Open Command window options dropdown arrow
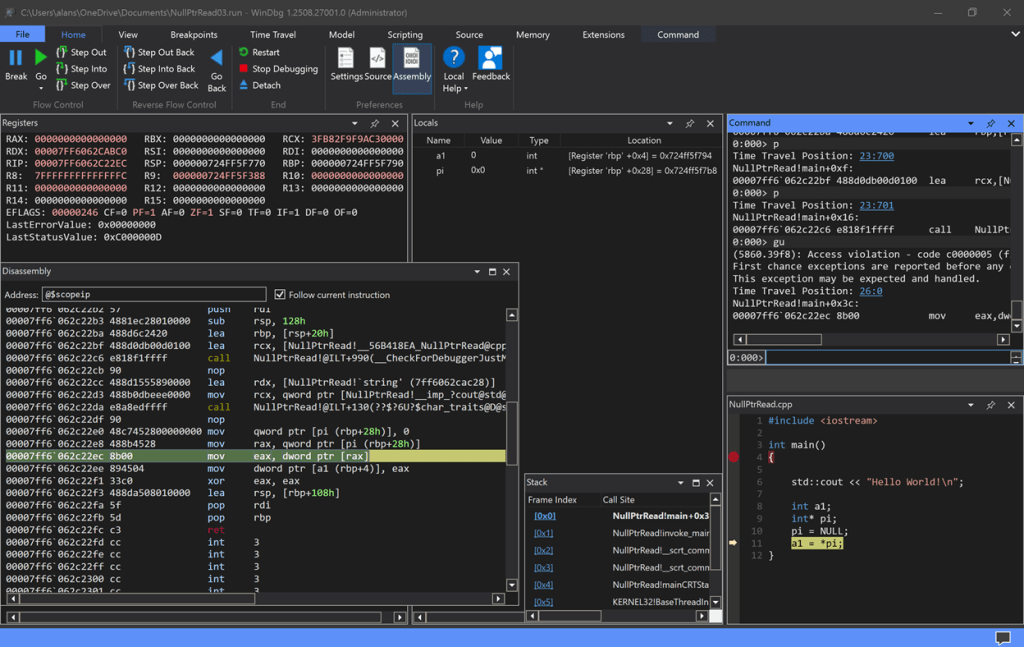1024x647 pixels. (x=970, y=123)
